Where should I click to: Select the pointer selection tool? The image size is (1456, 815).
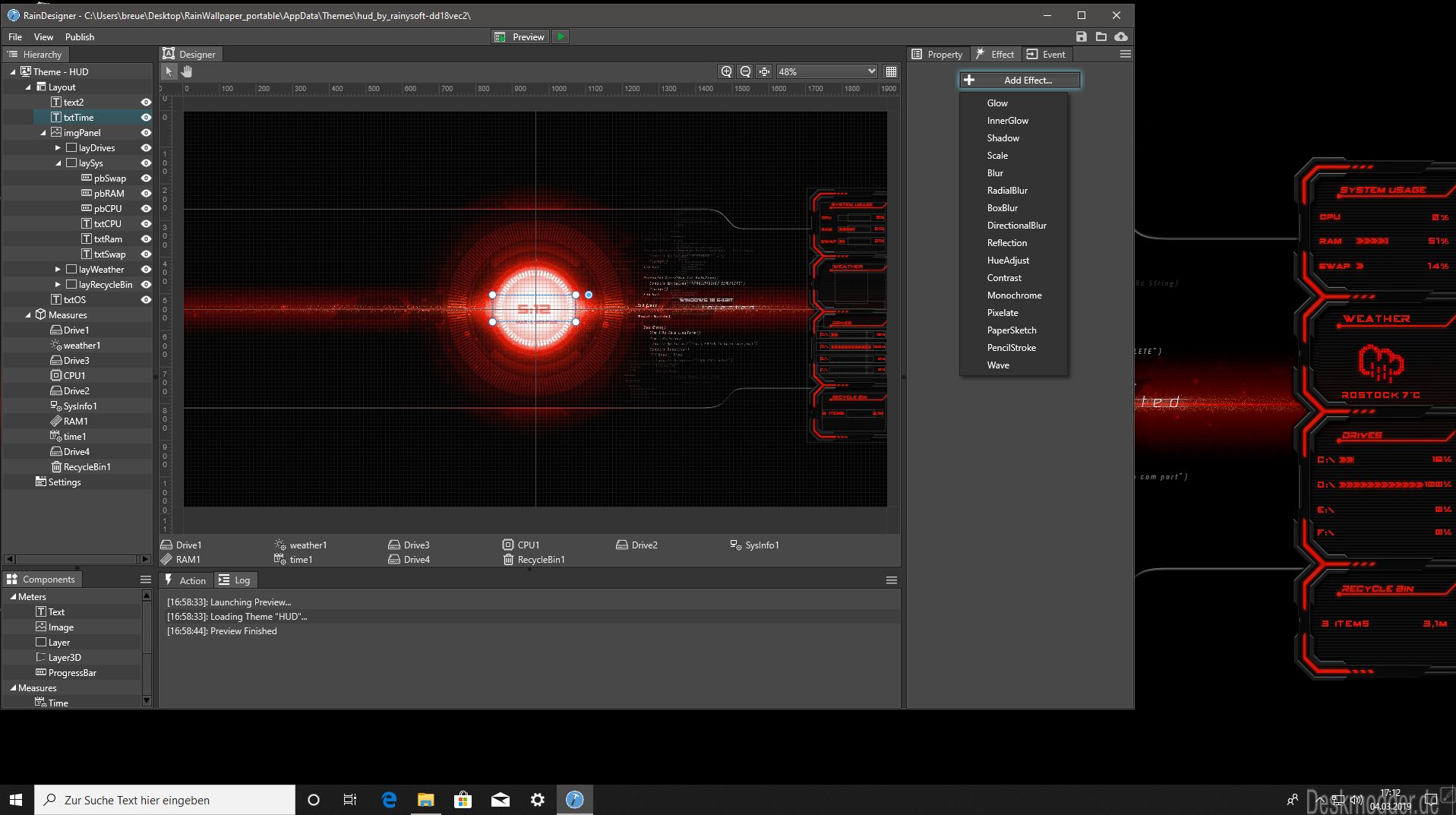click(169, 71)
